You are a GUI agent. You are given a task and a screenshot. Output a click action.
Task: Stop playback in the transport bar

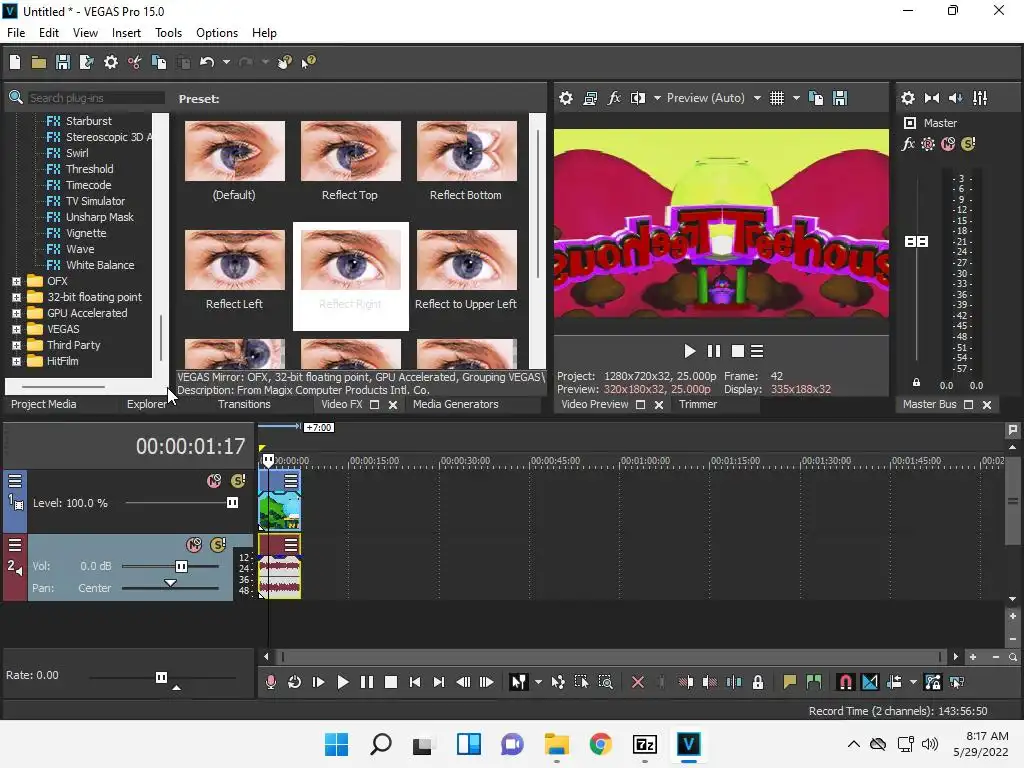pos(391,682)
